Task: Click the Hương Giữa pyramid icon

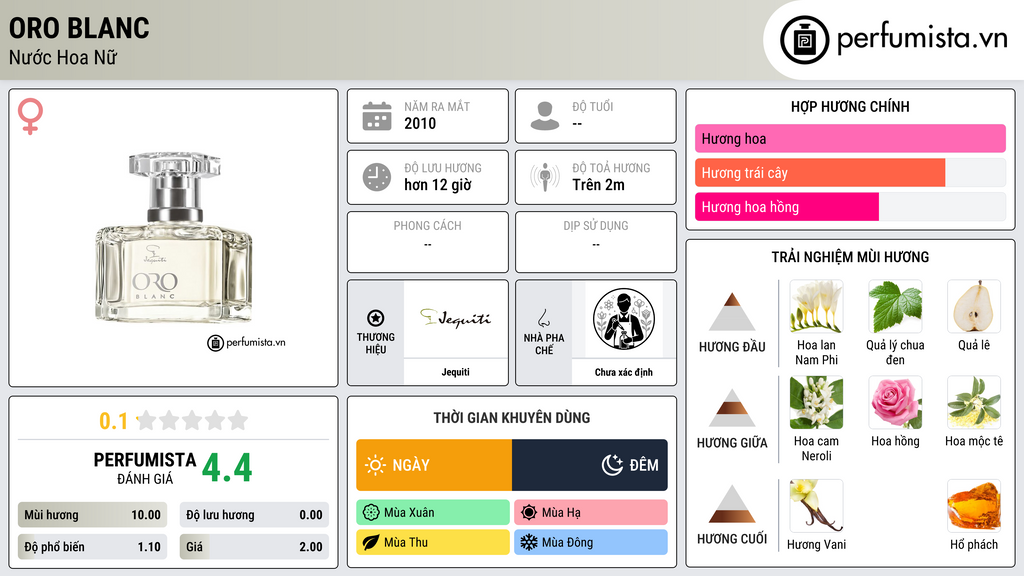Action: [732, 408]
